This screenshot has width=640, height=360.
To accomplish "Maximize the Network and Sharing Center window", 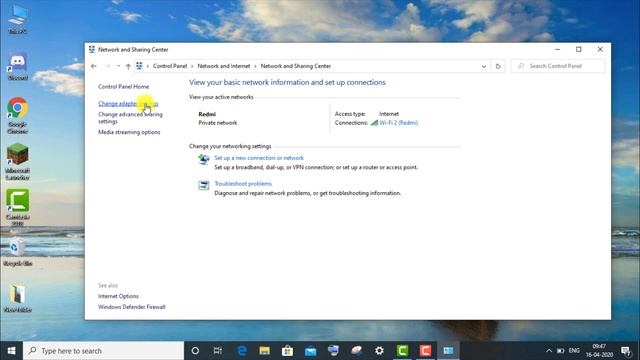I will (579, 49).
